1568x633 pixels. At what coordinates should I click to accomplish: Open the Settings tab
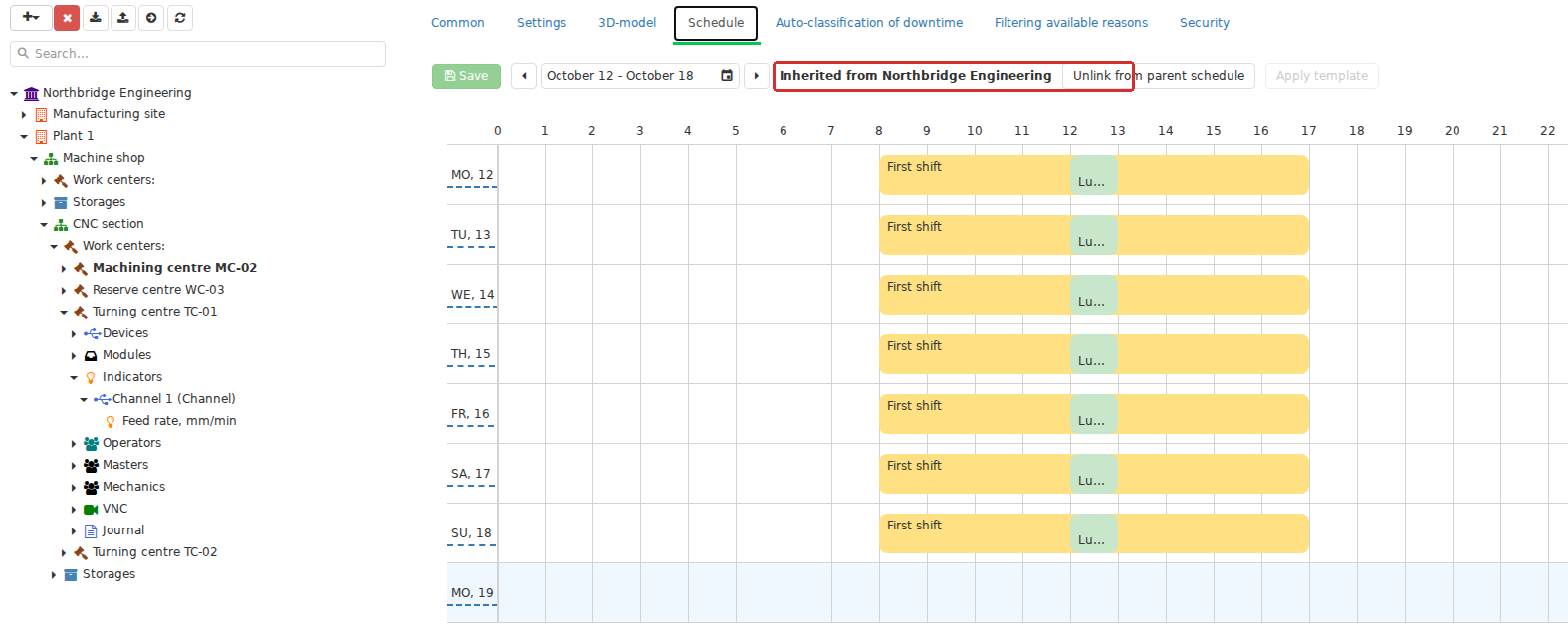(x=542, y=22)
